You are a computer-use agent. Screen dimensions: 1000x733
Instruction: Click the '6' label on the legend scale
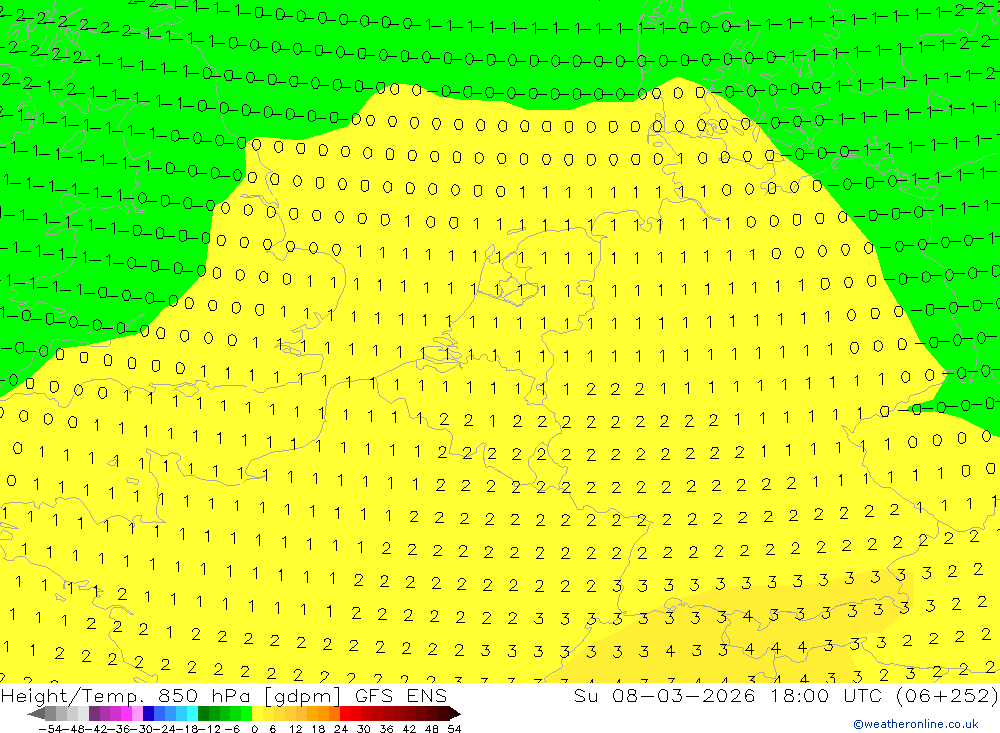(x=273, y=729)
